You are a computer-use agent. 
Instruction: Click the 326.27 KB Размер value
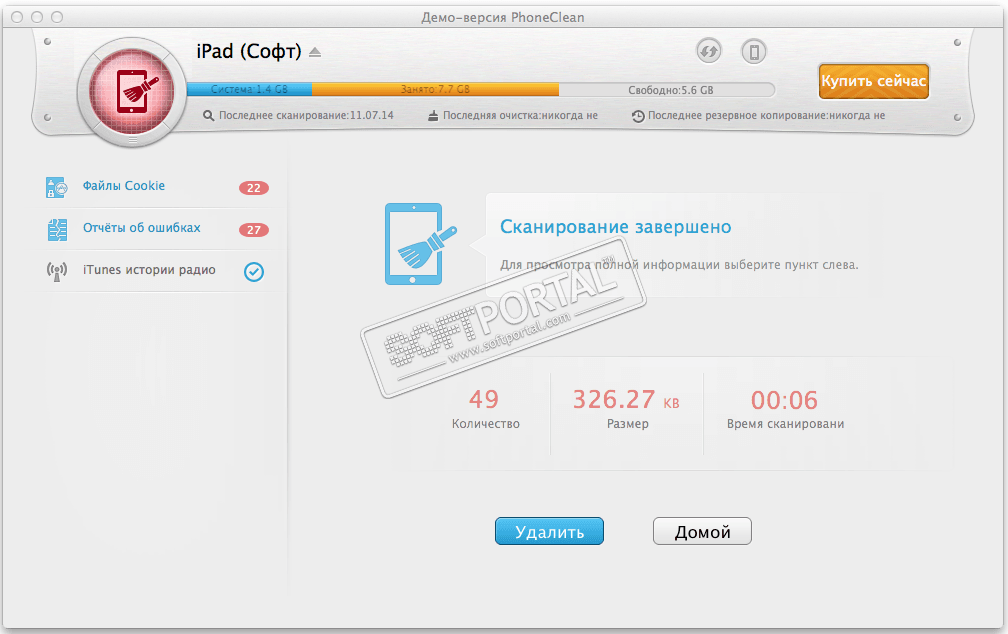pyautogui.click(x=626, y=400)
